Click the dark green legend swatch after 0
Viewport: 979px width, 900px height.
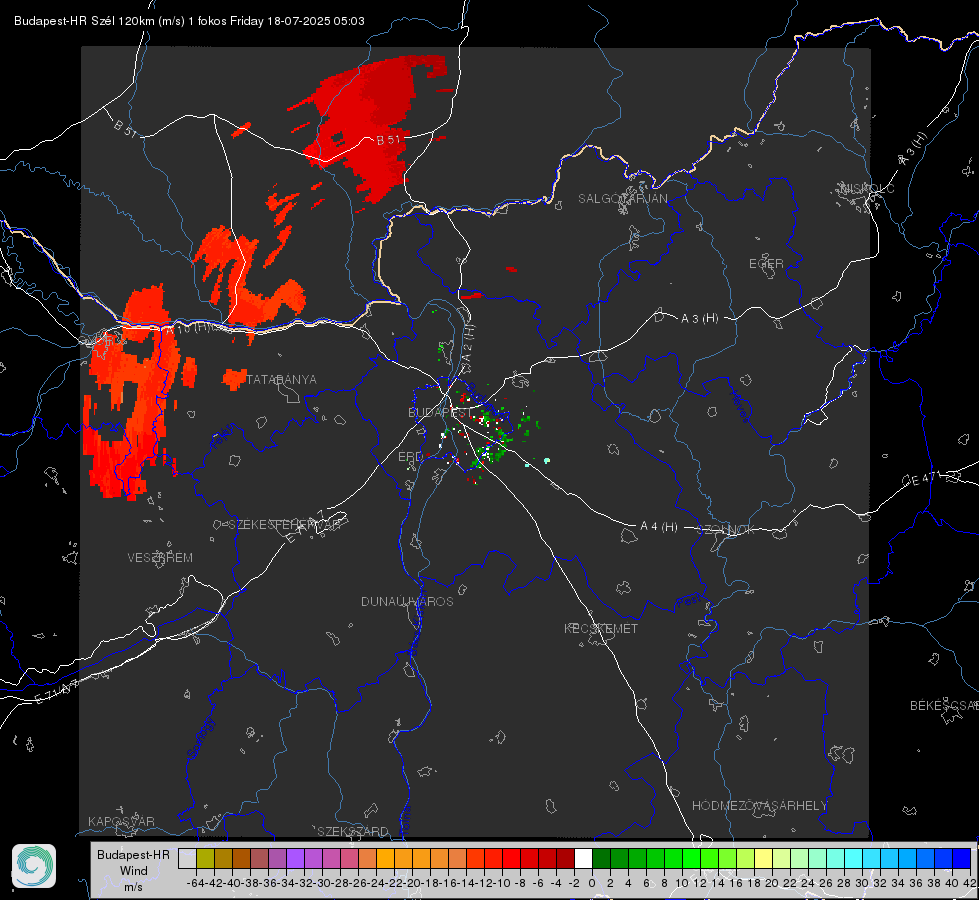point(601,858)
